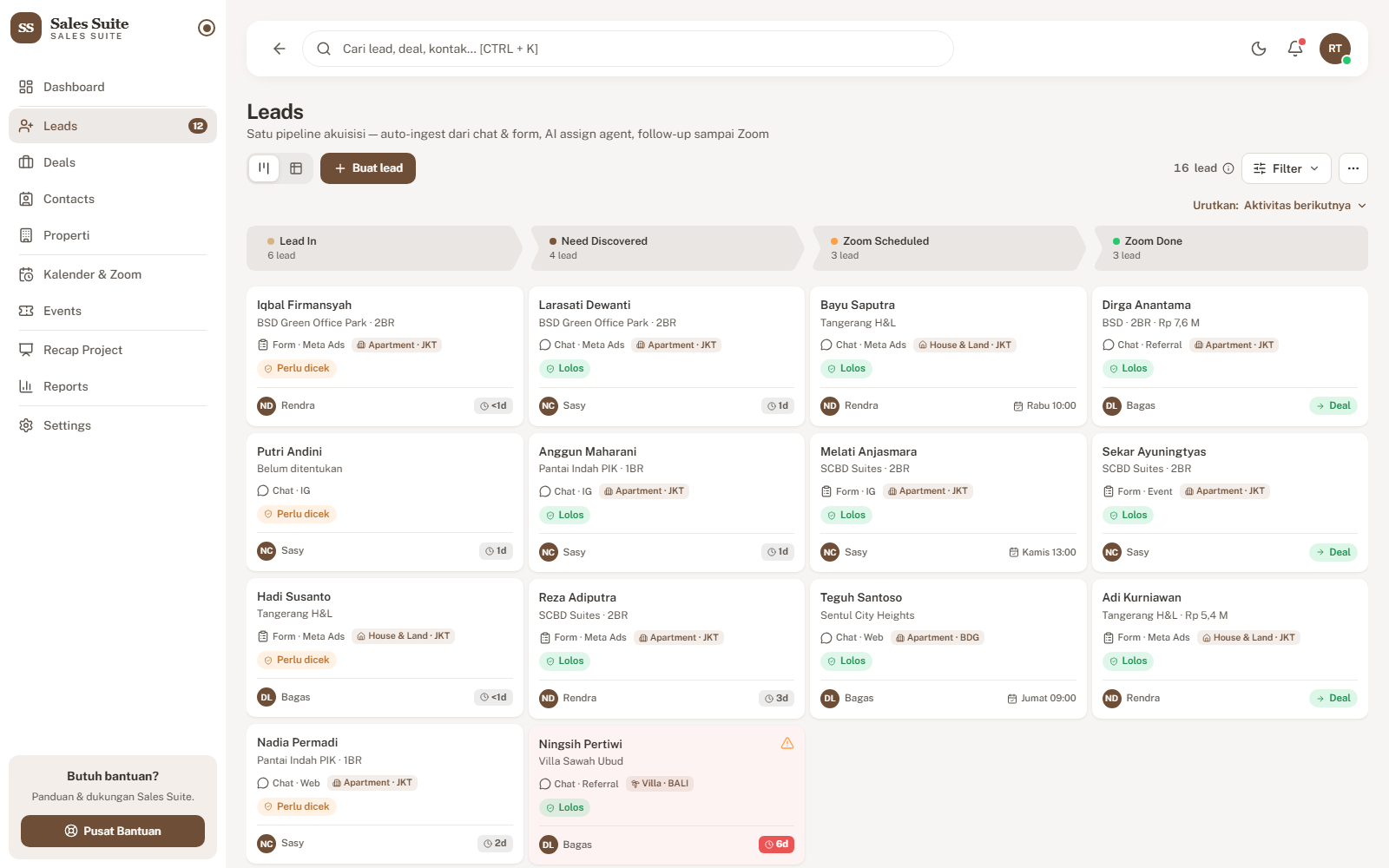Toggle dark mode moon icon
The height and width of the screenshot is (868, 1389).
[x=1259, y=49]
